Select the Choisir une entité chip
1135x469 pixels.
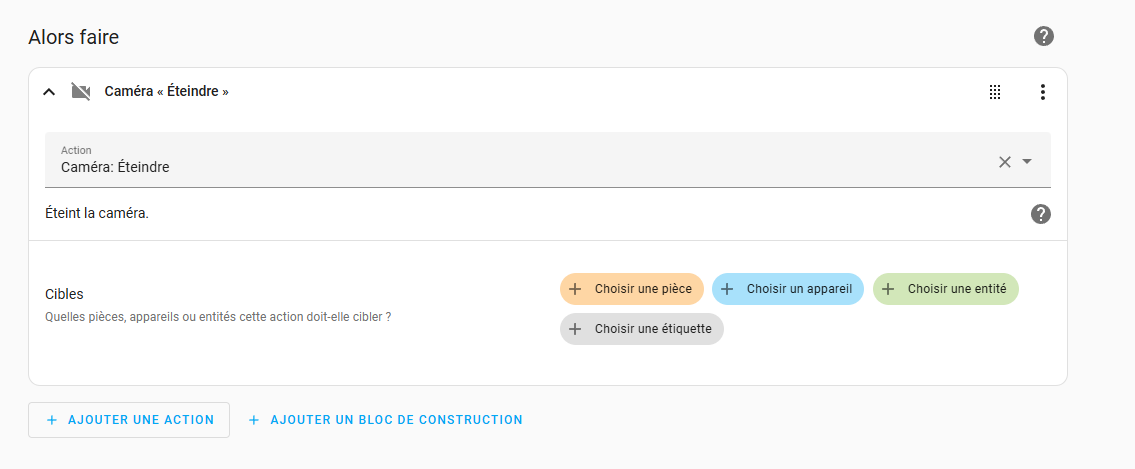pos(946,289)
